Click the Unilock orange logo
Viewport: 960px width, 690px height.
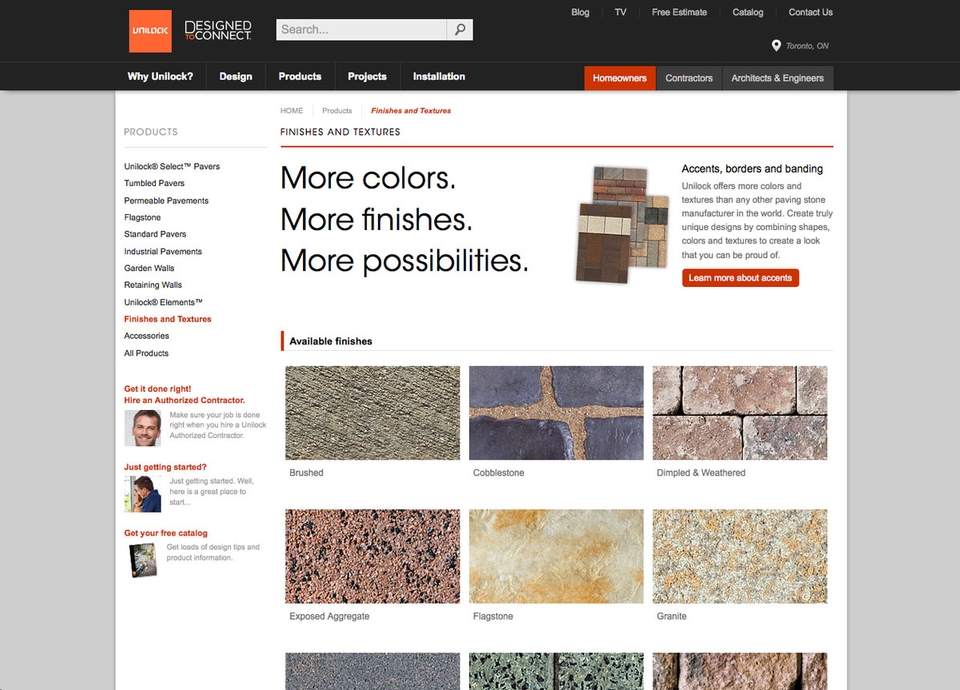(150, 31)
